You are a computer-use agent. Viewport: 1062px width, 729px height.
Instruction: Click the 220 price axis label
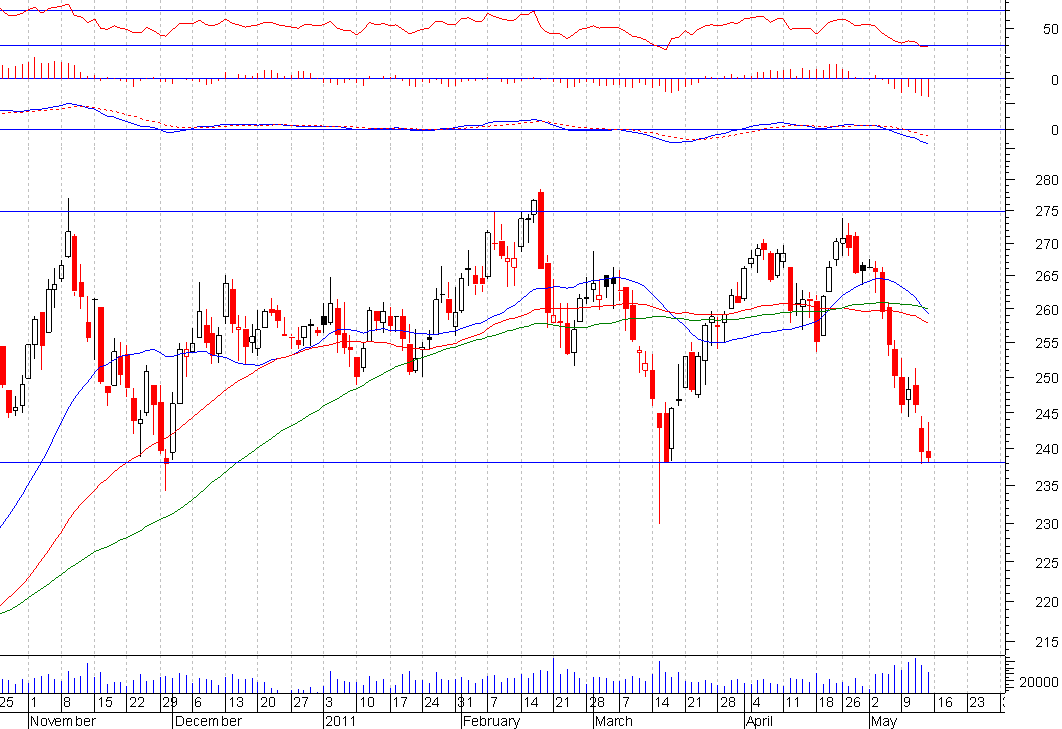pos(1046,602)
